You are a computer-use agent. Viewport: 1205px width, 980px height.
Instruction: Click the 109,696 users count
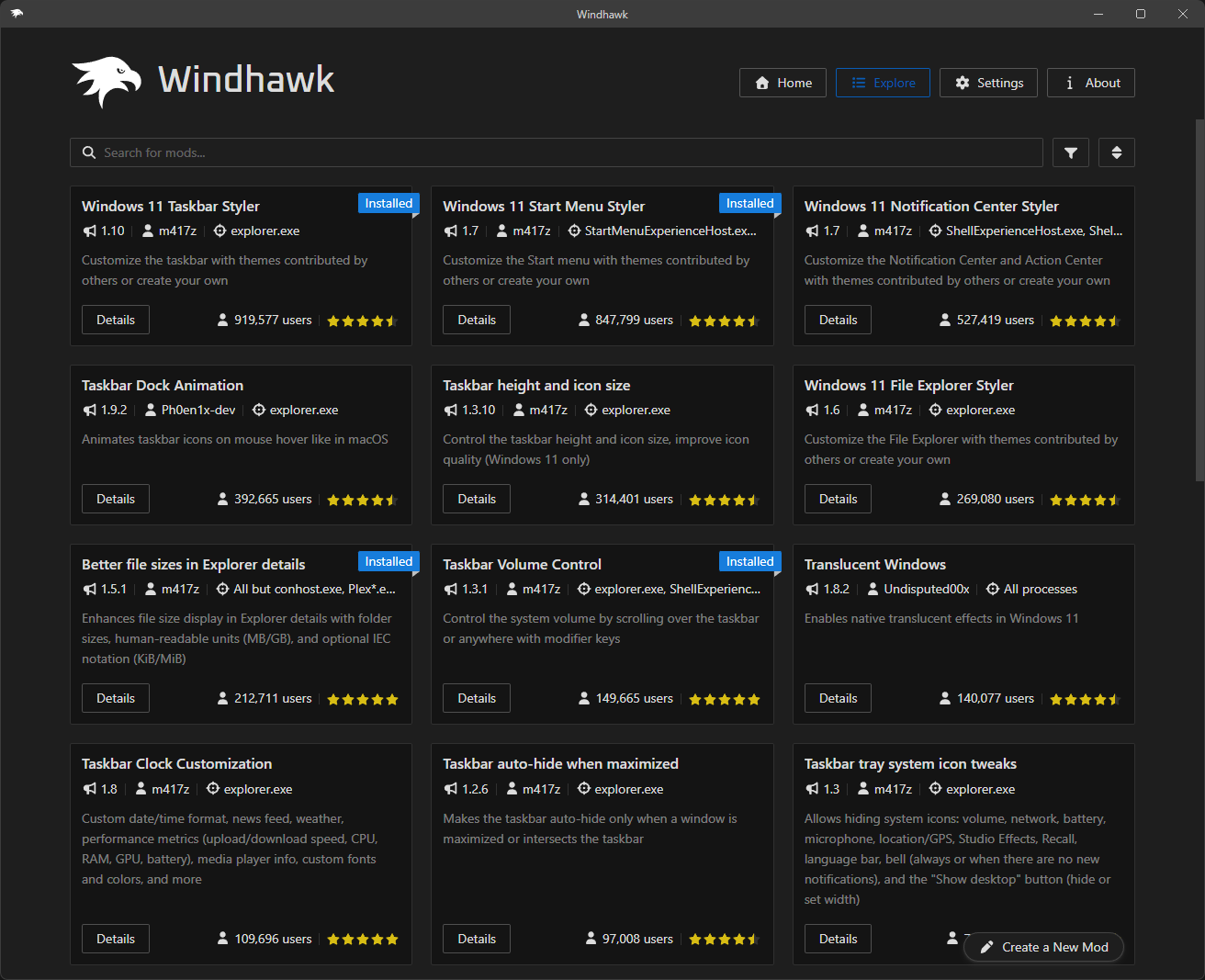pyautogui.click(x=273, y=939)
